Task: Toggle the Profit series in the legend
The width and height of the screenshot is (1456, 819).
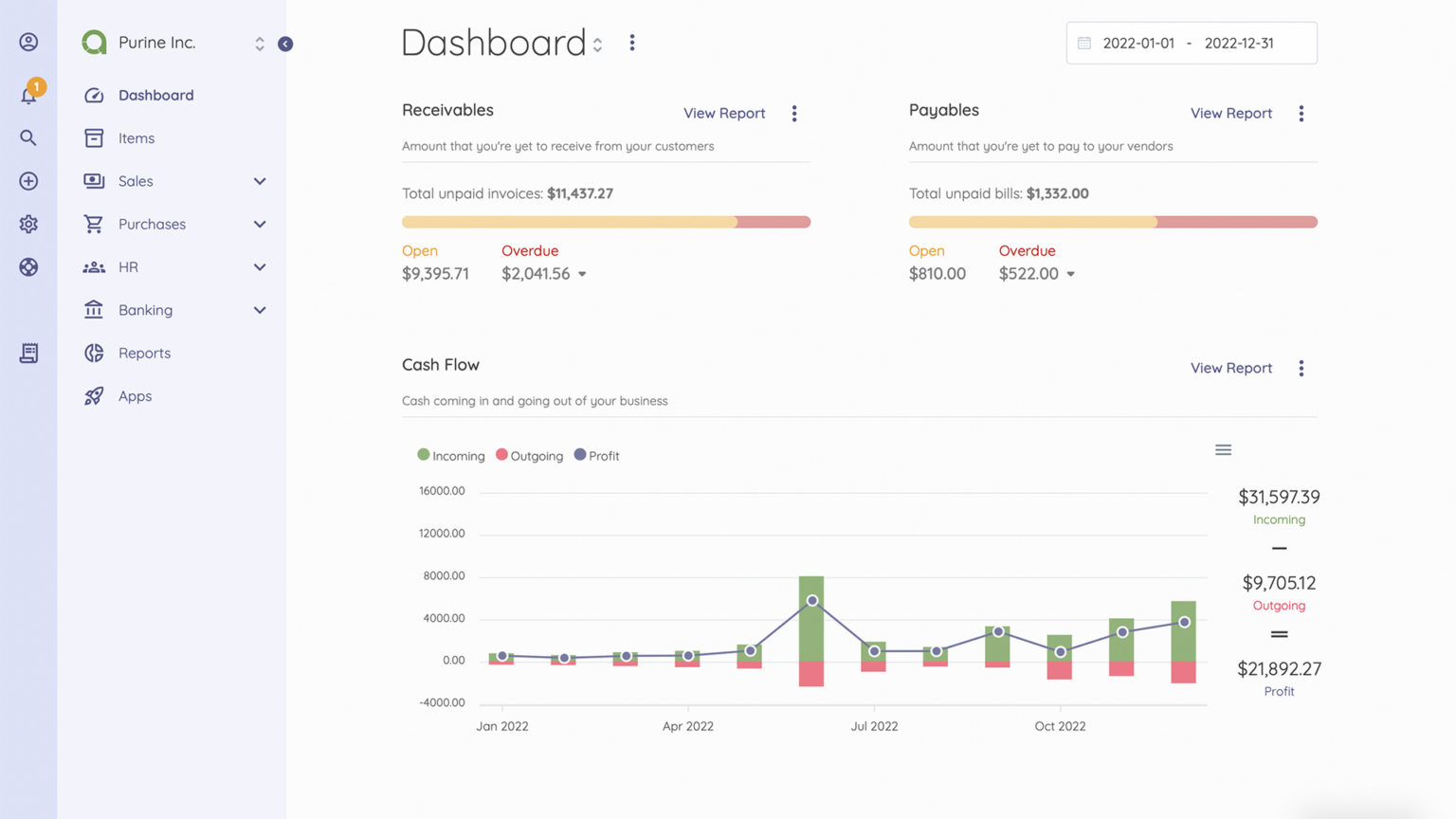Action: coord(596,455)
